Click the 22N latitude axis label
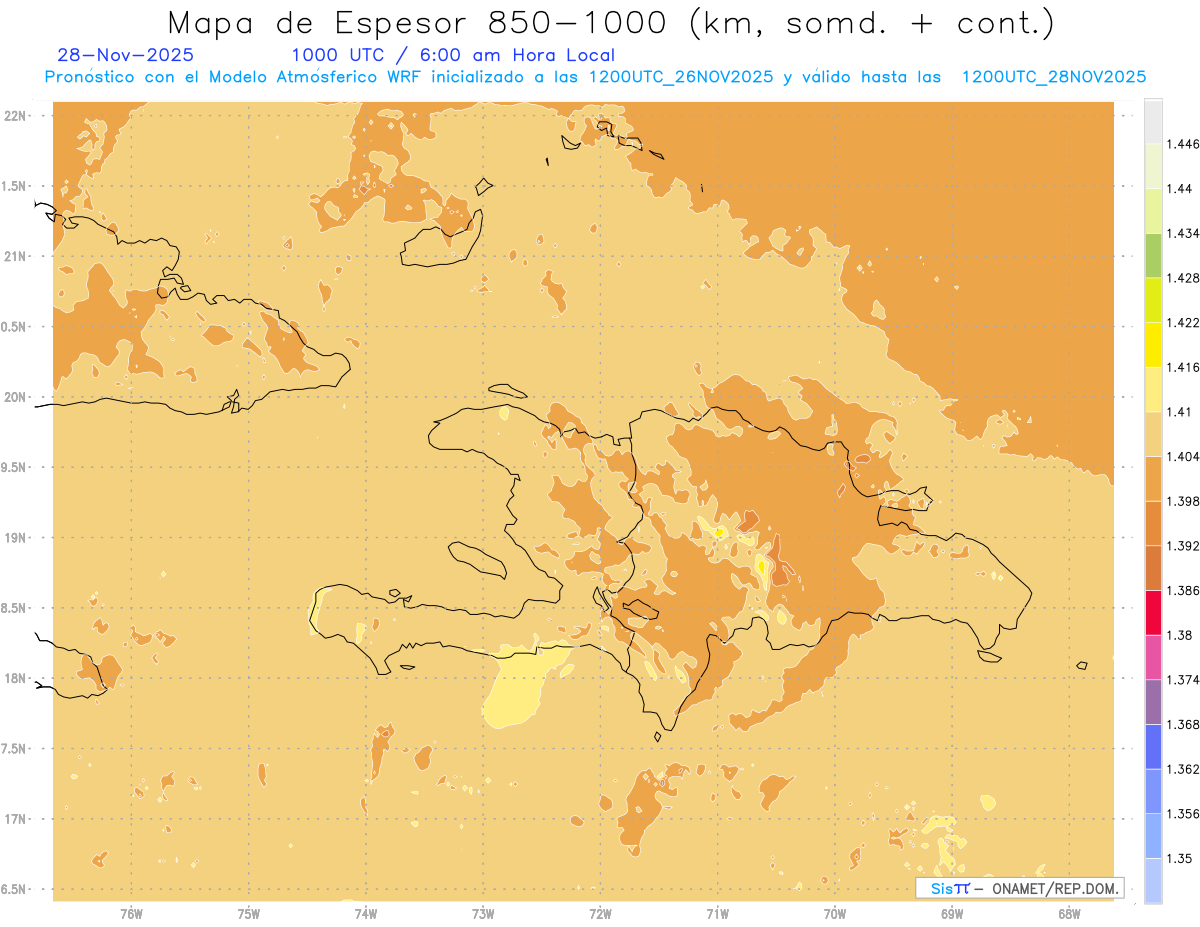Image resolution: width=1200 pixels, height=927 pixels. [16, 116]
